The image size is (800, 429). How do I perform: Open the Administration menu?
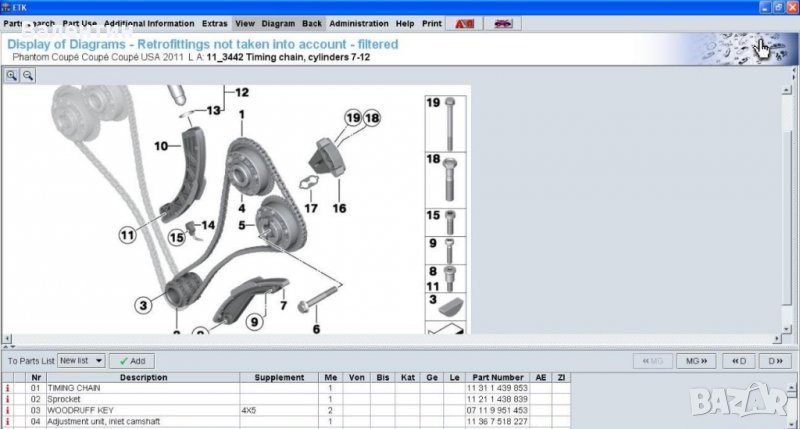coord(358,22)
